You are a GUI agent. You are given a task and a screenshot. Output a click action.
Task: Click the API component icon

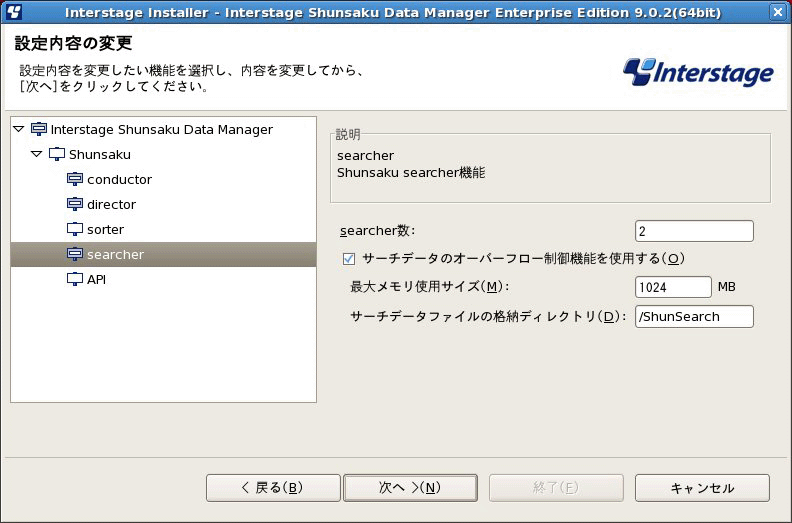point(75,279)
